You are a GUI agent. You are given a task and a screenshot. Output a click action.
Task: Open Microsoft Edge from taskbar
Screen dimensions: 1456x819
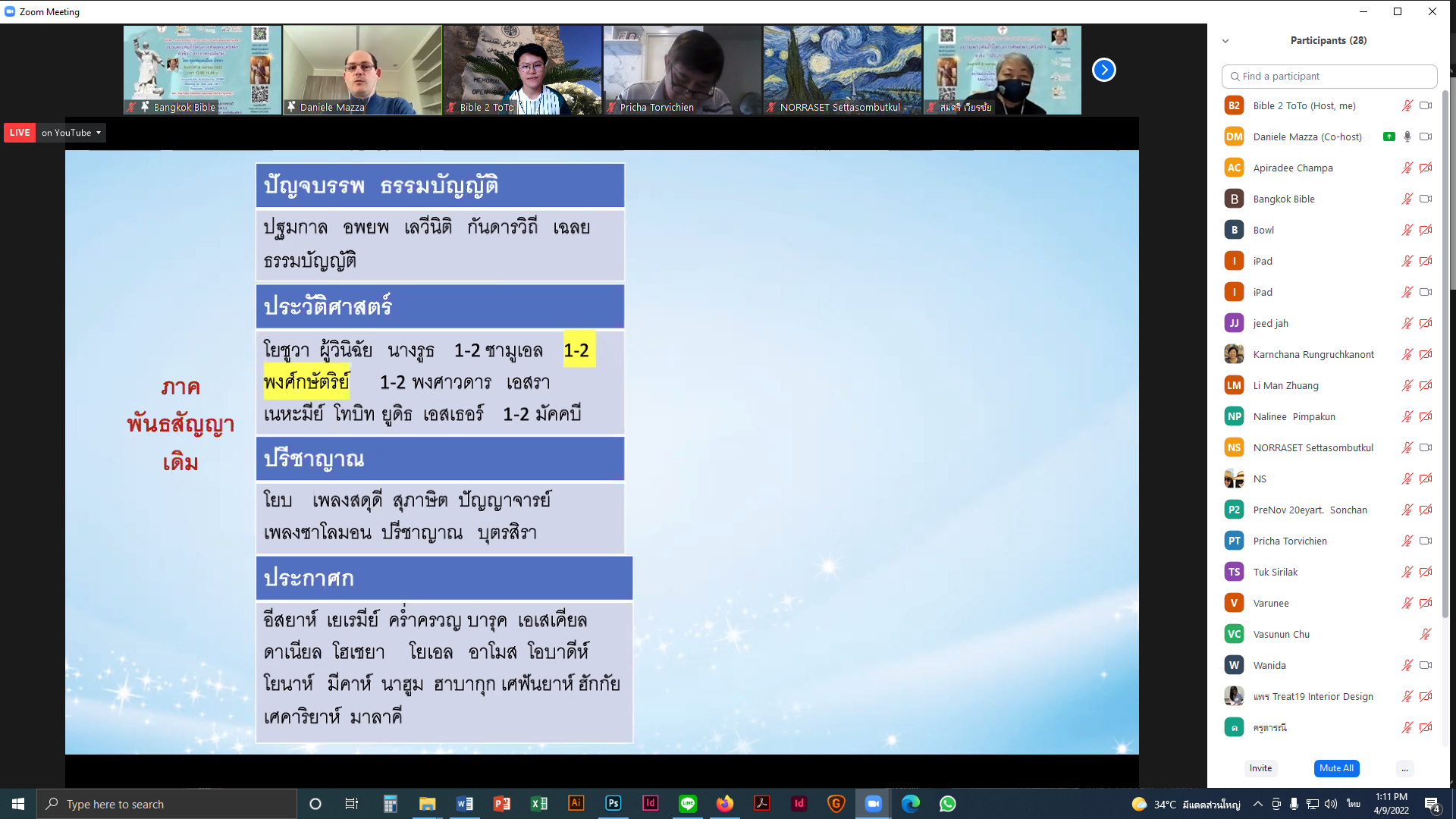(910, 804)
